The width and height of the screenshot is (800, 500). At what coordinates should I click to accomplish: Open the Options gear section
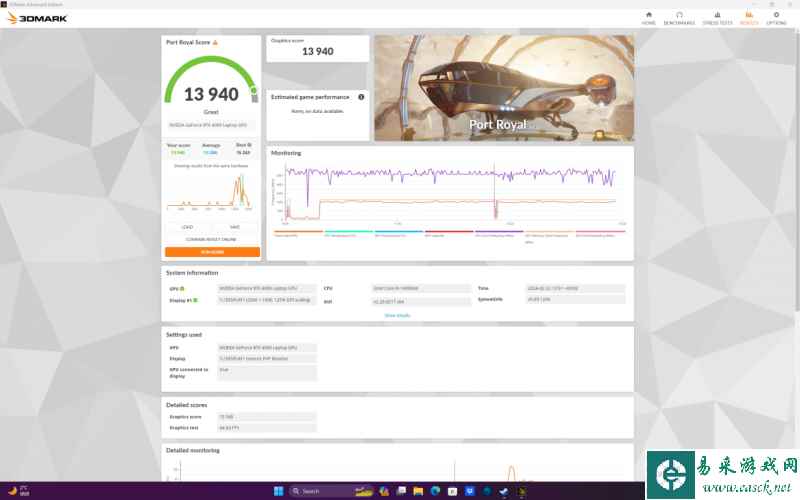coord(776,18)
